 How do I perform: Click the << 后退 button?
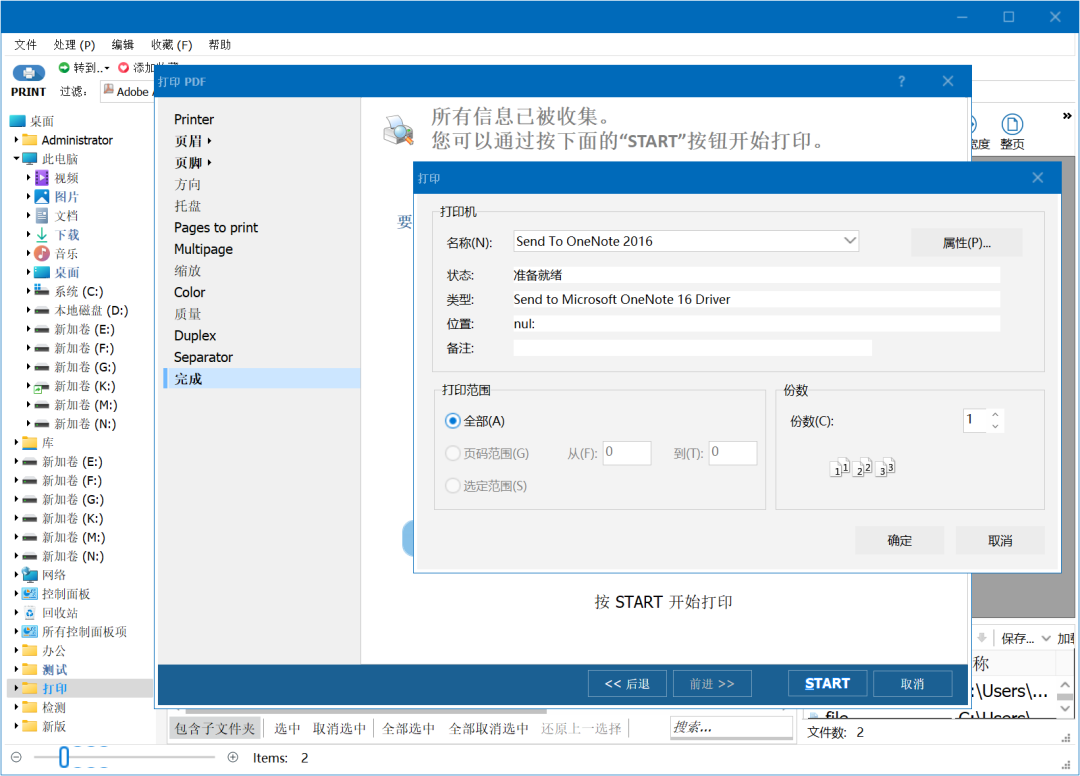pos(627,684)
